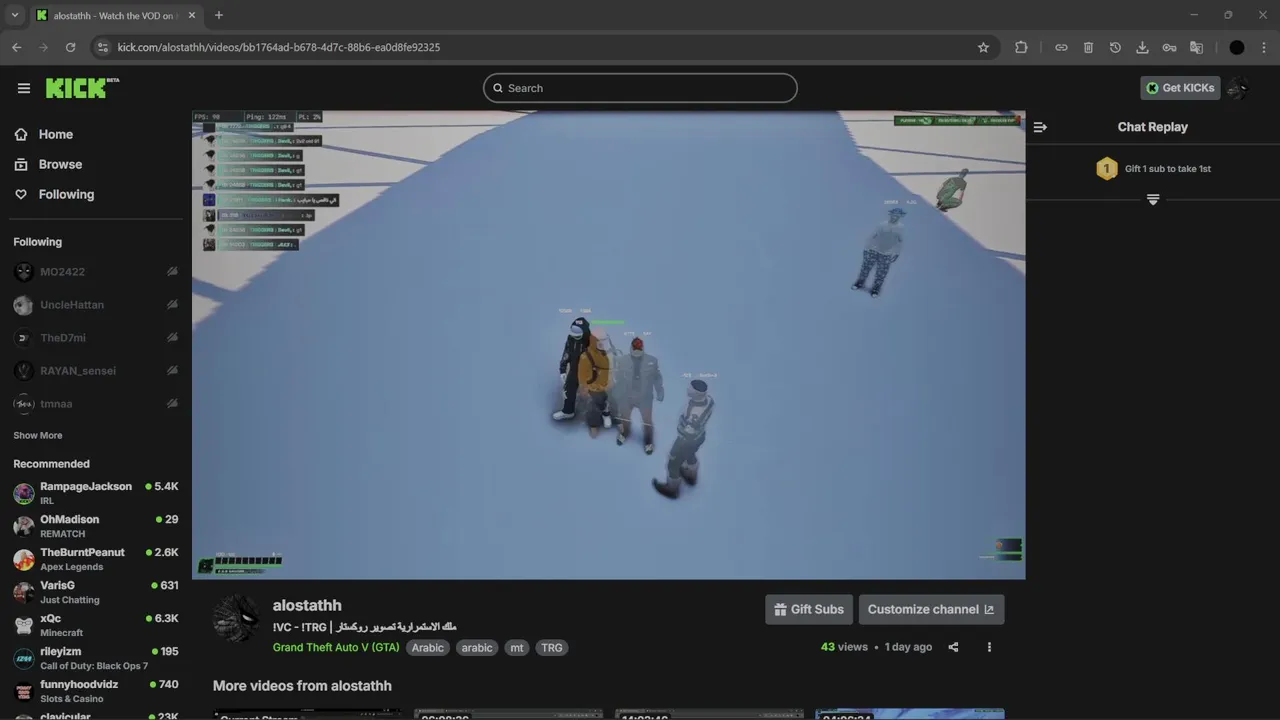The image size is (1280, 720).
Task: Click the offline icon next to UncleHattan
Action: [172, 305]
